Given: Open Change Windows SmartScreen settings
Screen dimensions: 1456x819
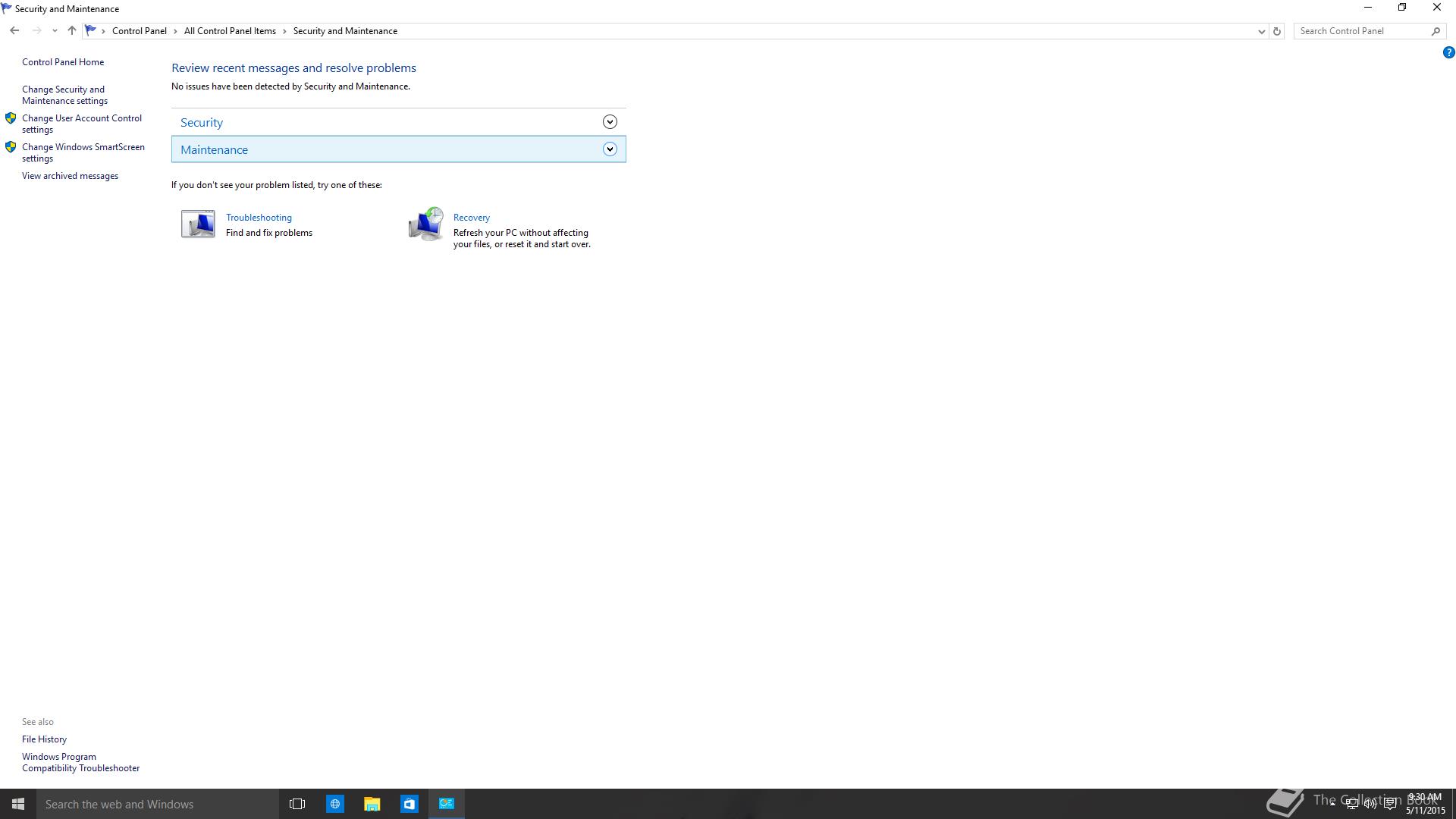Looking at the screenshot, I should 83,152.
